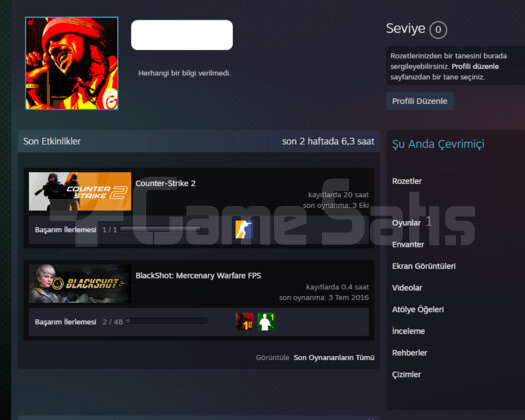The height and width of the screenshot is (420, 525).
Task: Click the Profili Düzenle button
Action: click(x=420, y=101)
